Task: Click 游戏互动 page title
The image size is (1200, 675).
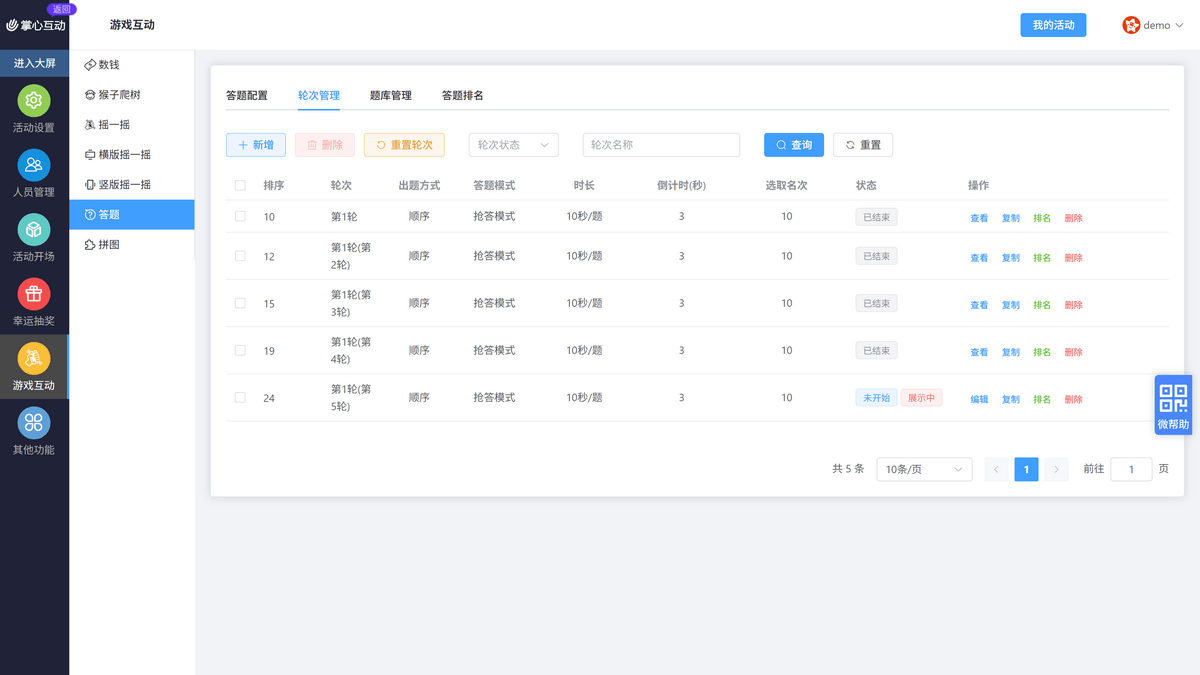Action: pos(132,25)
